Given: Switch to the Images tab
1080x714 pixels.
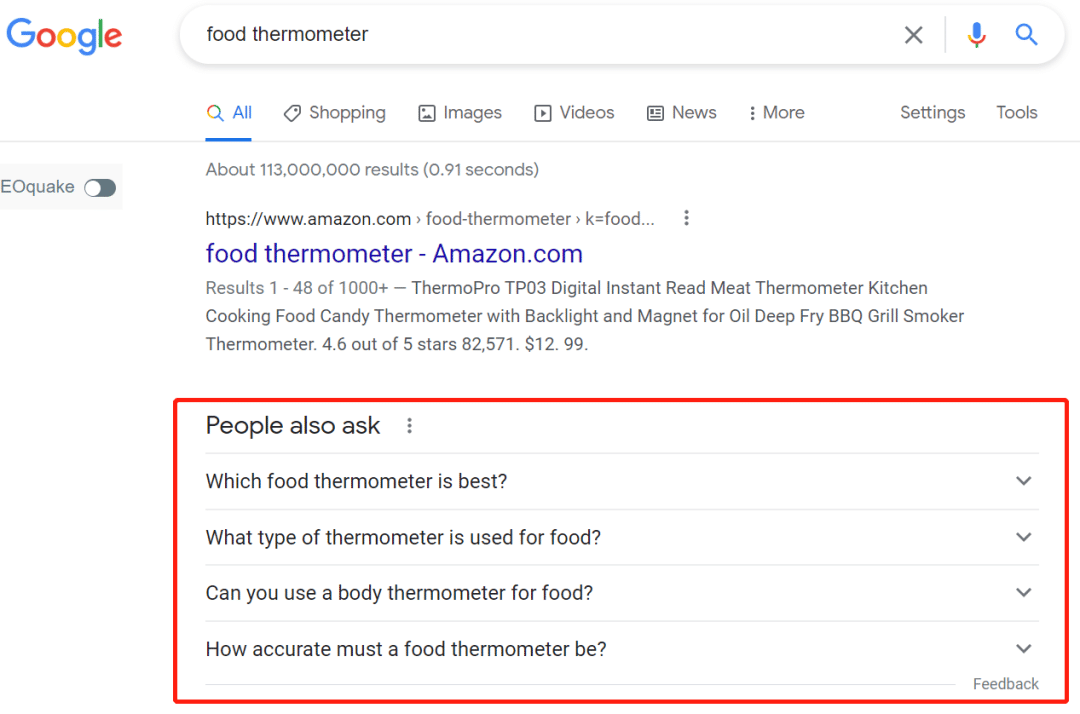Looking at the screenshot, I should tap(460, 113).
